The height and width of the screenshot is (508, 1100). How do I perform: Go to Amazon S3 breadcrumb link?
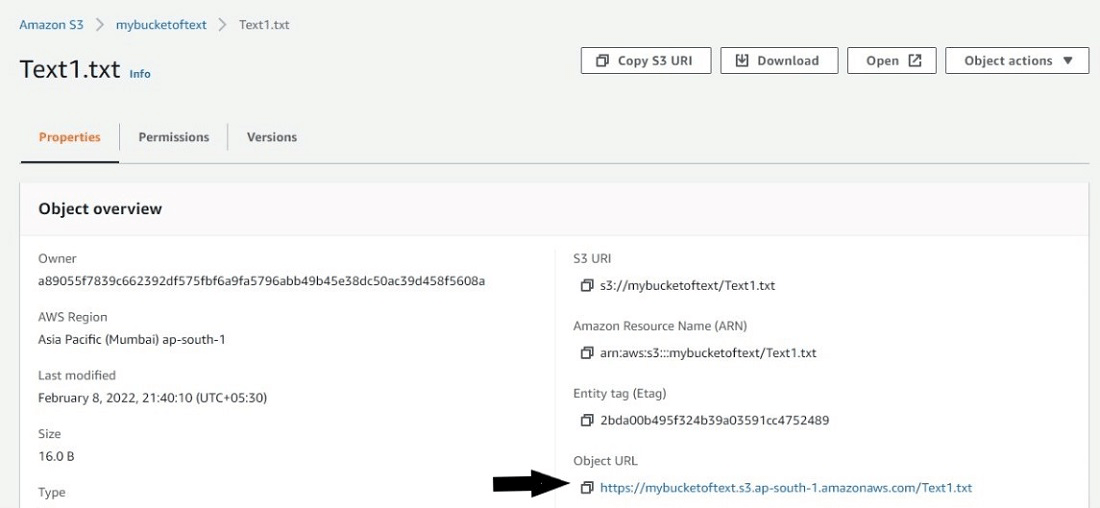[x=51, y=25]
